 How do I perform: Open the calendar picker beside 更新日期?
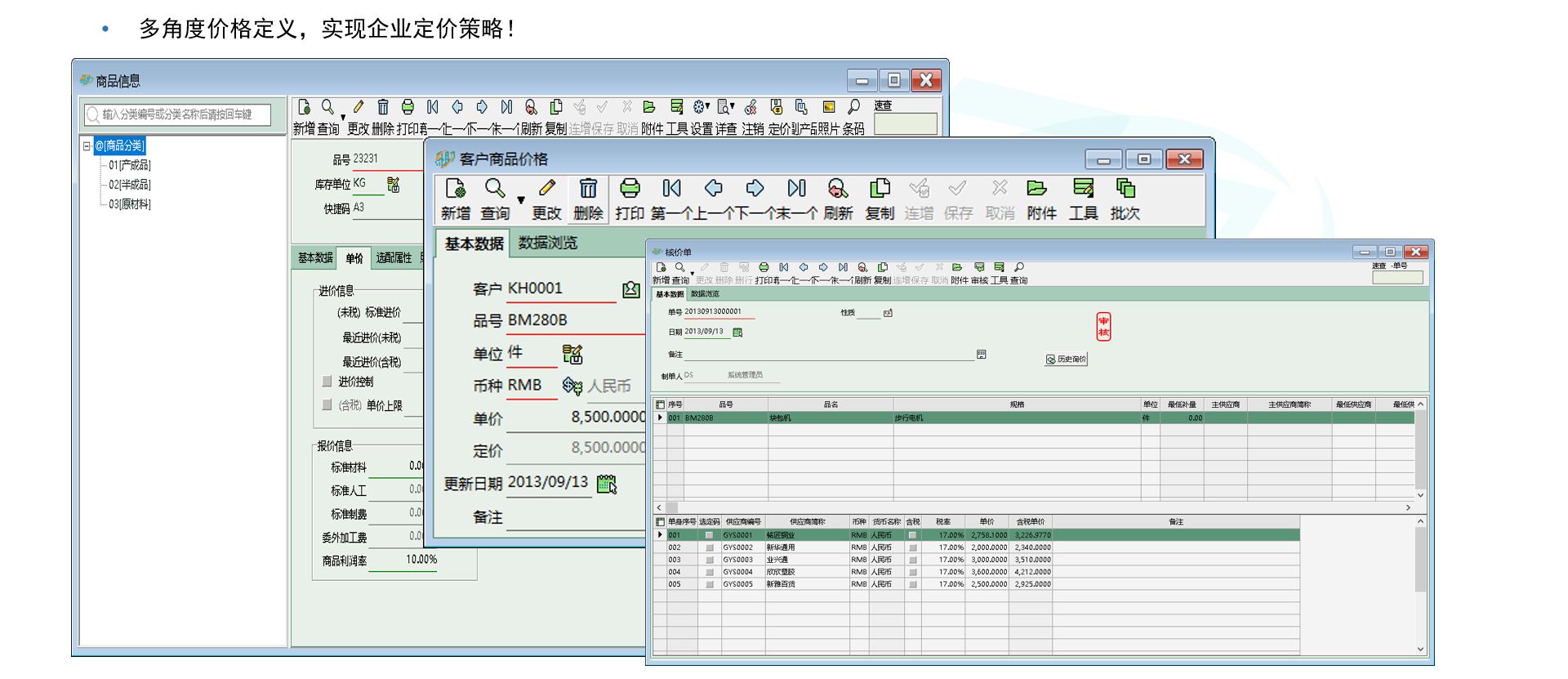coord(607,484)
